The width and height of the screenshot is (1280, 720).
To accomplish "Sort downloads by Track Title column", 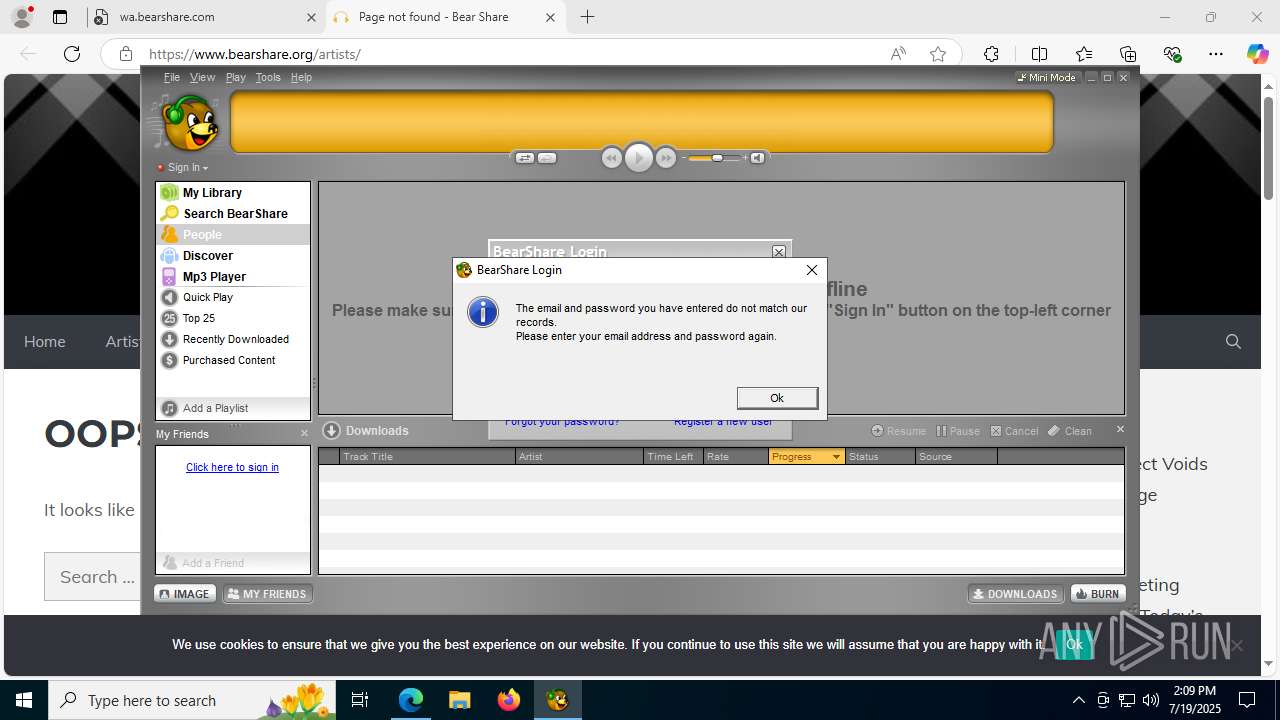I will [427, 456].
